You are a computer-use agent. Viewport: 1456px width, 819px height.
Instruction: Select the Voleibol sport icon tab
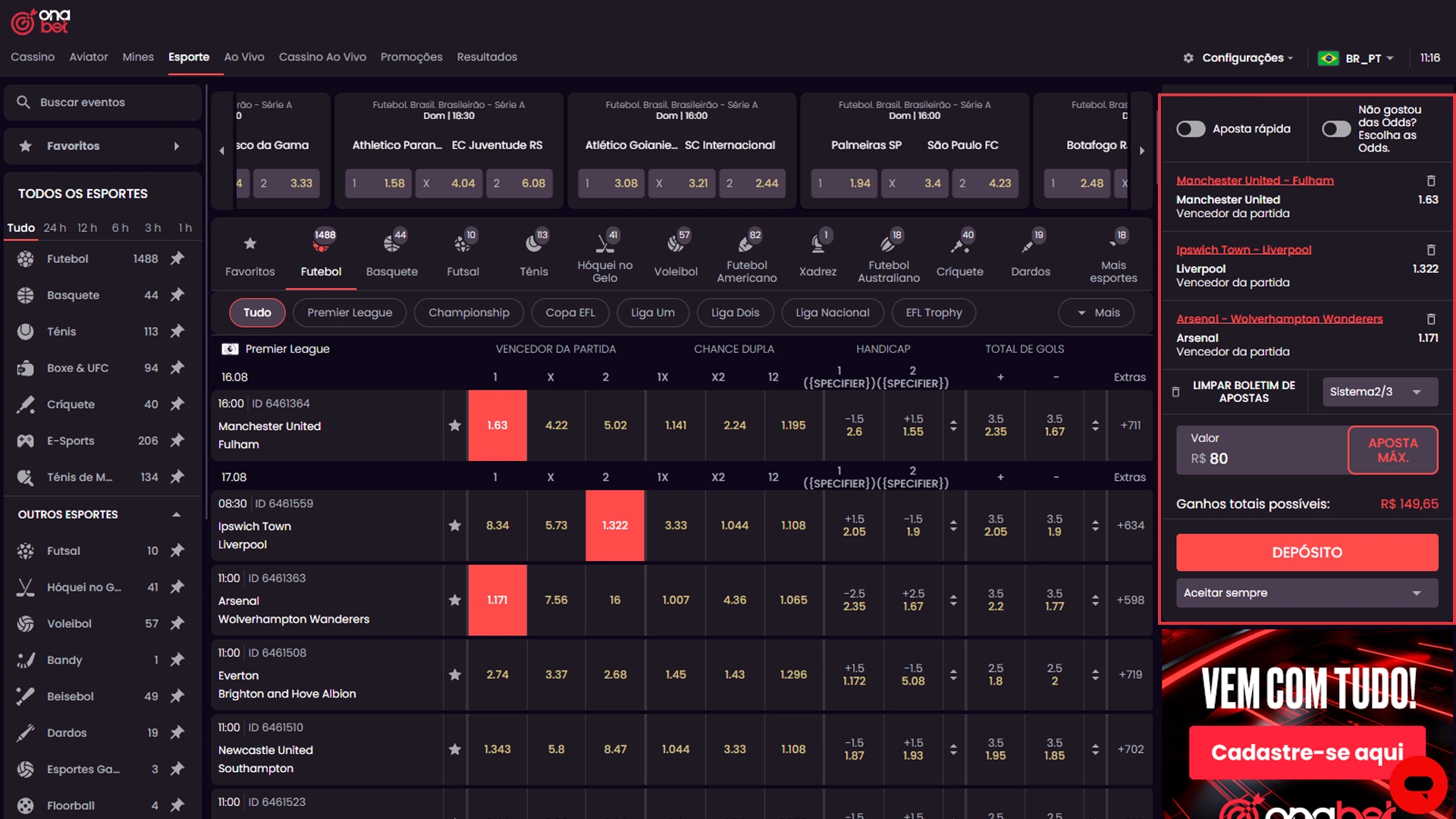tap(676, 254)
